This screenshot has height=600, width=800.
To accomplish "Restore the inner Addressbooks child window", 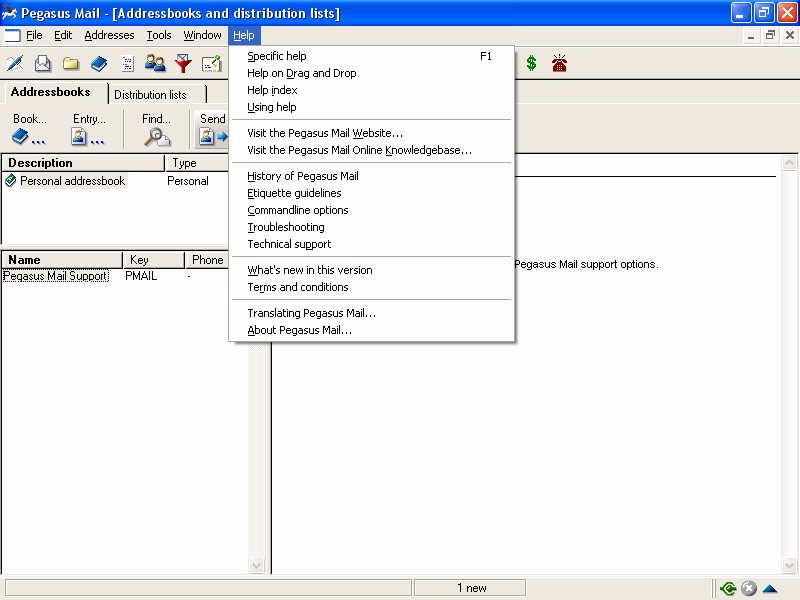I will (x=770, y=35).
